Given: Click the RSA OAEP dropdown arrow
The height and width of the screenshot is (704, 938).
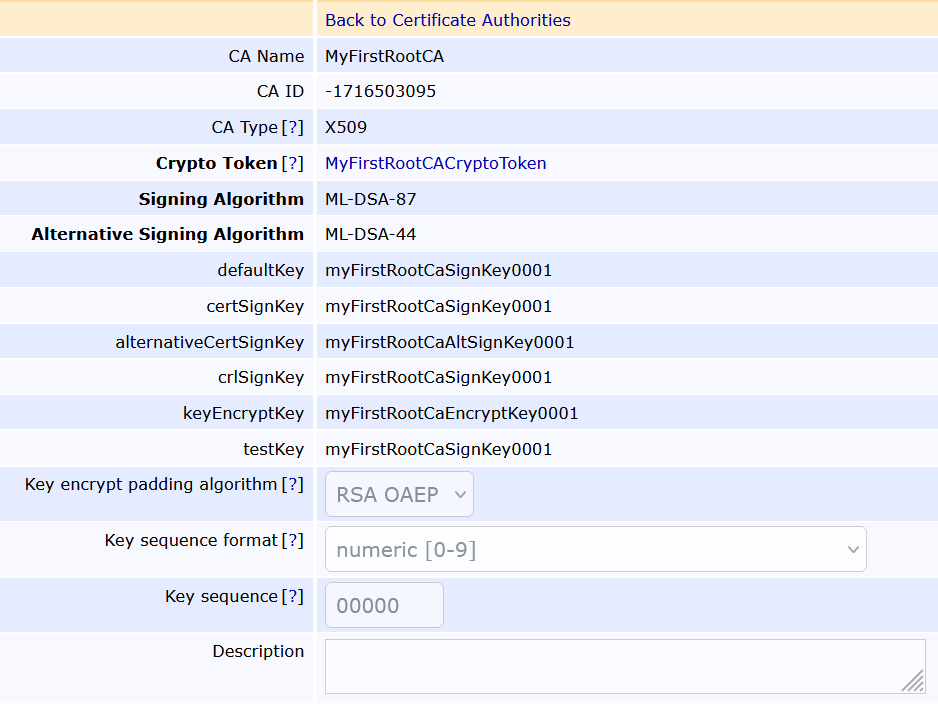Looking at the screenshot, I should pyautogui.click(x=458, y=493).
